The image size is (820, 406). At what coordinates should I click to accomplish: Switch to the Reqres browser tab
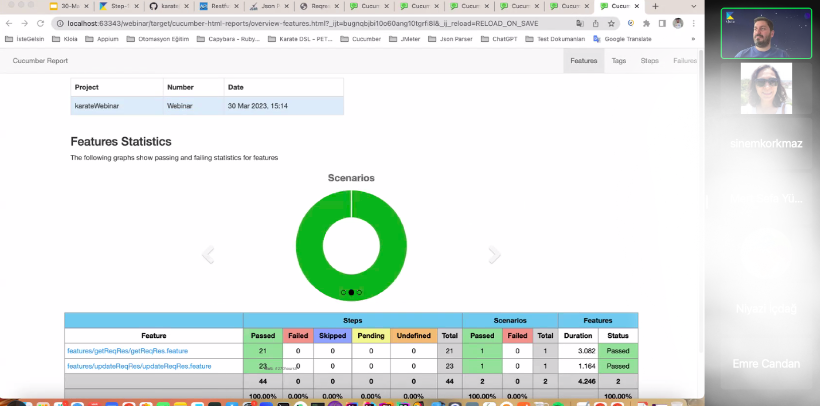point(320,6)
